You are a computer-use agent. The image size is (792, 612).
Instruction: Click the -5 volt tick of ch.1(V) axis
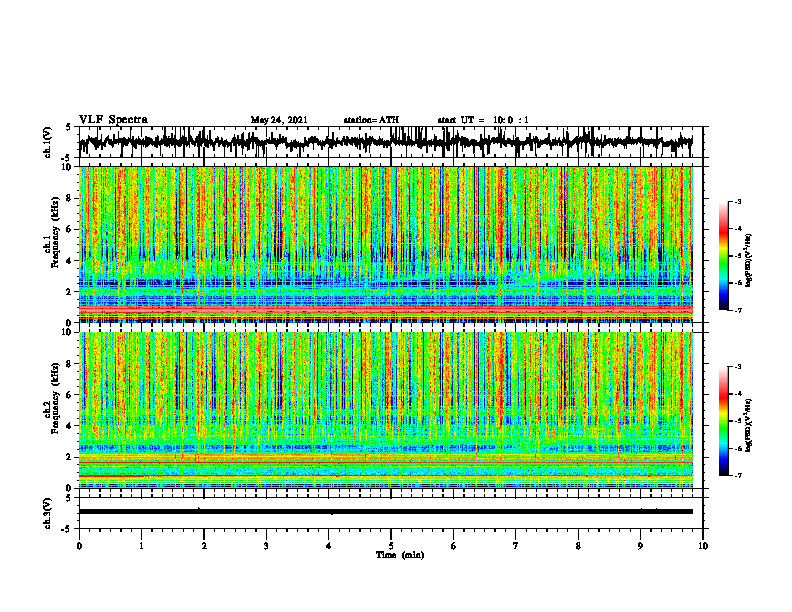click(67, 157)
